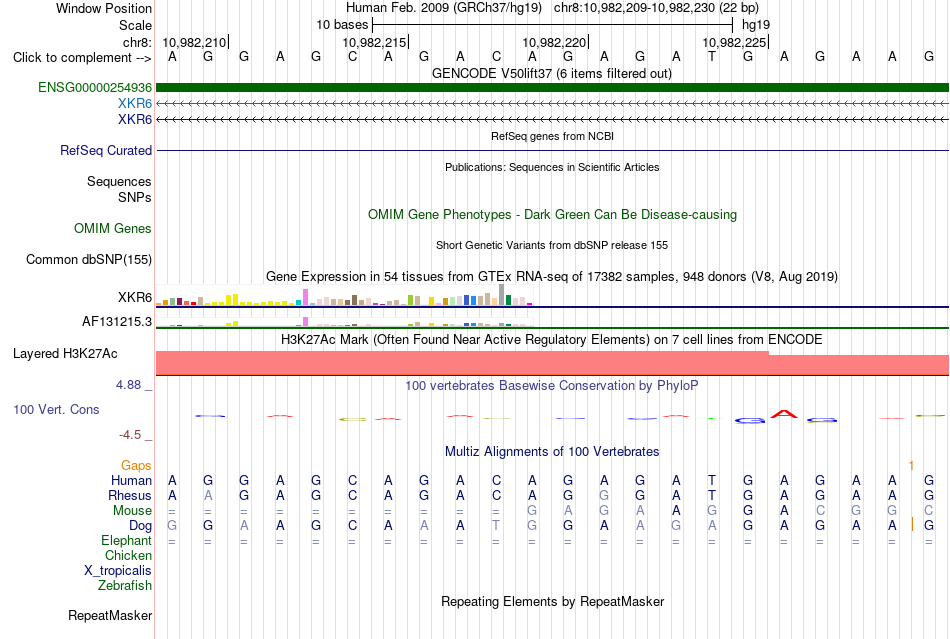Click the RefSeq genes from NCBI title

click(x=552, y=136)
